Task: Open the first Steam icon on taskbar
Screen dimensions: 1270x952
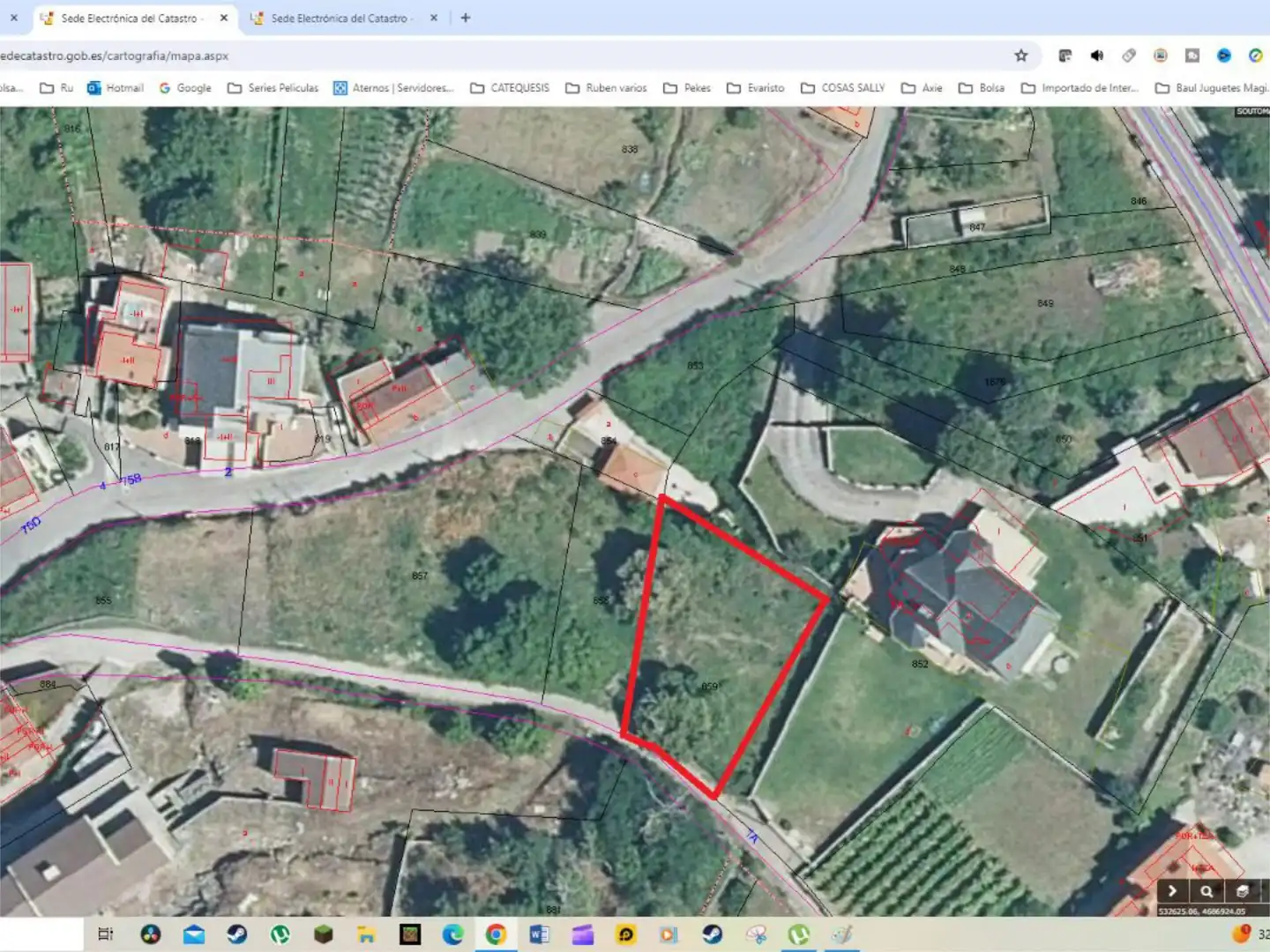Action: tap(237, 934)
